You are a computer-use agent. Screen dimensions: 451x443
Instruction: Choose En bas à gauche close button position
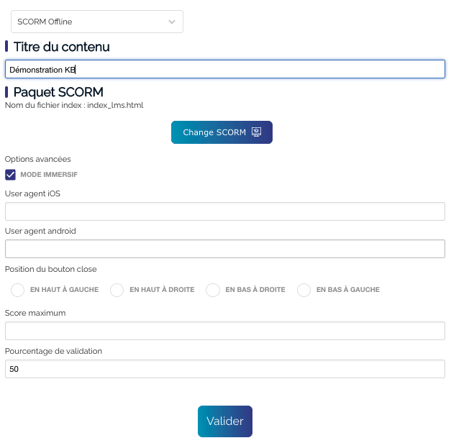pyautogui.click(x=304, y=290)
